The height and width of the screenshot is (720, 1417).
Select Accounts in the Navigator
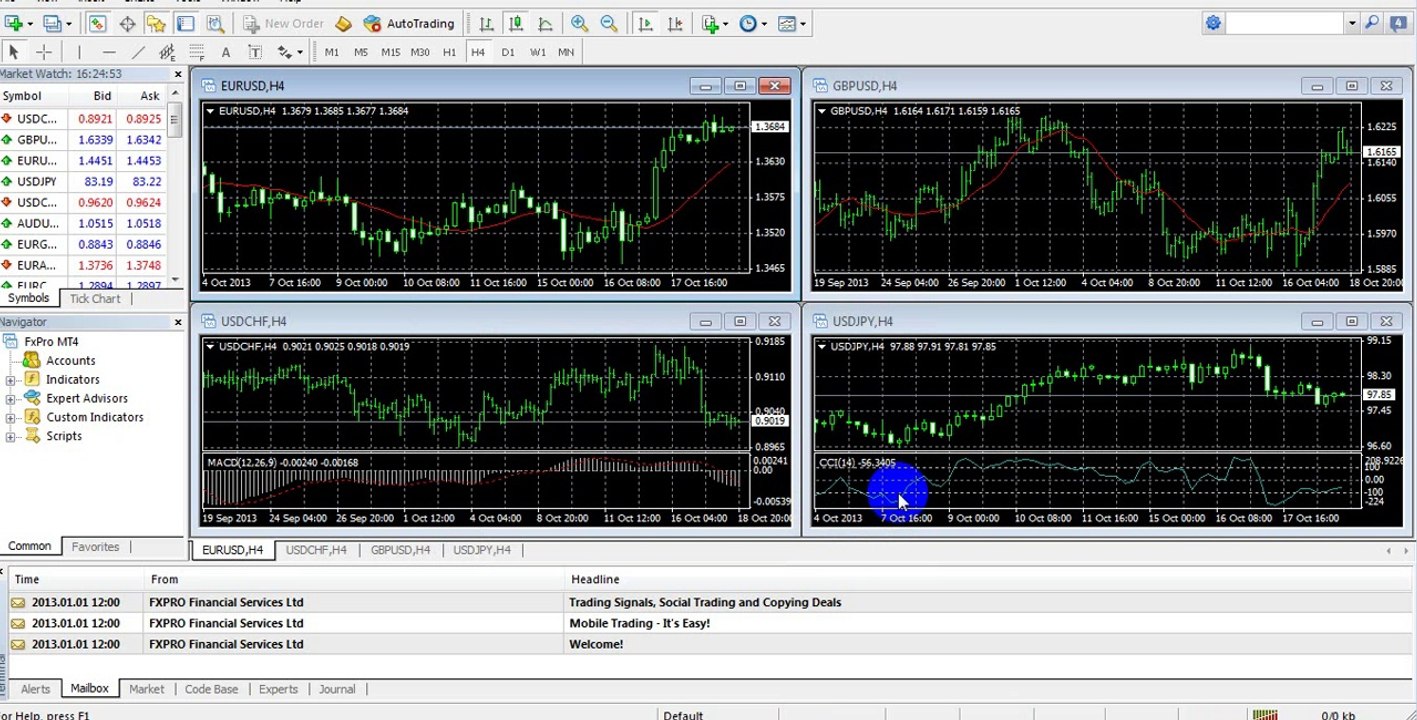[x=70, y=361]
